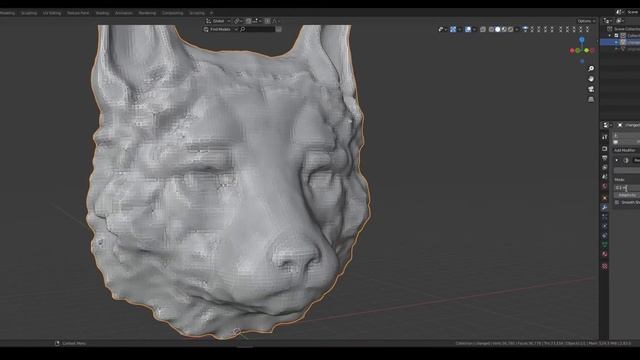Toggle the camera view icon
Viewport: 640px width, 360px height.
pyautogui.click(x=591, y=89)
